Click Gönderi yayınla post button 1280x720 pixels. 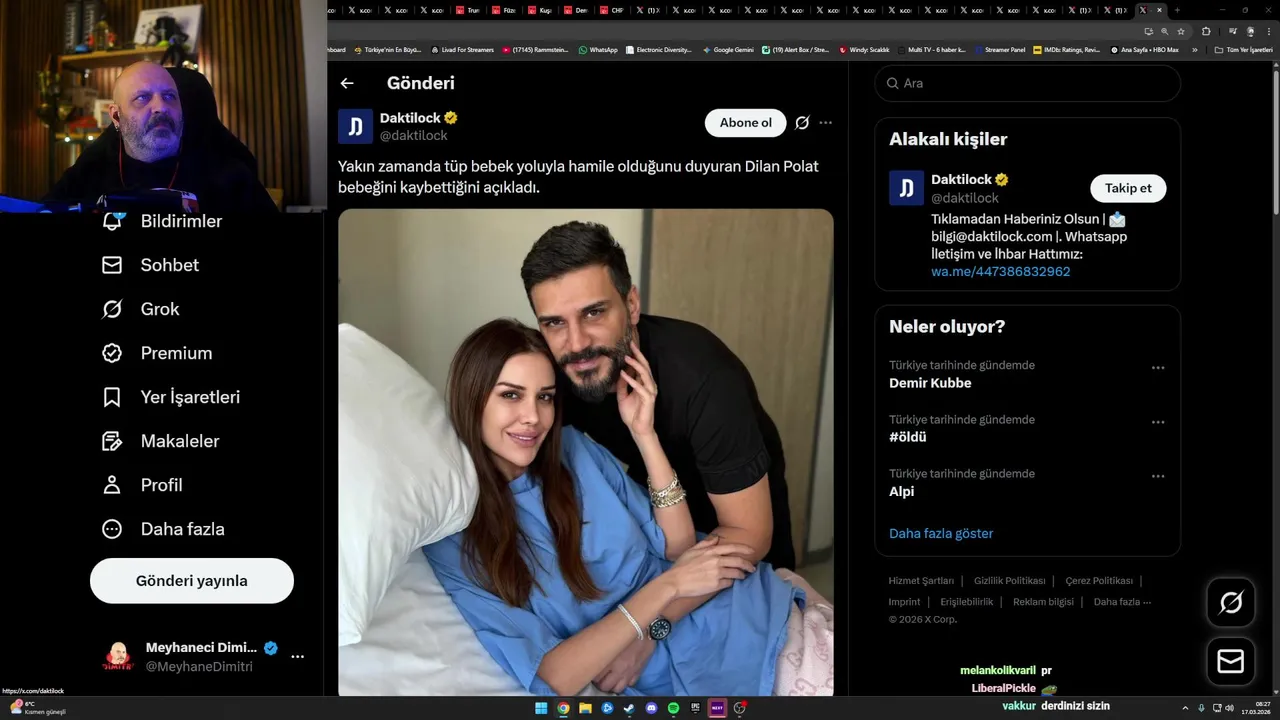192,581
